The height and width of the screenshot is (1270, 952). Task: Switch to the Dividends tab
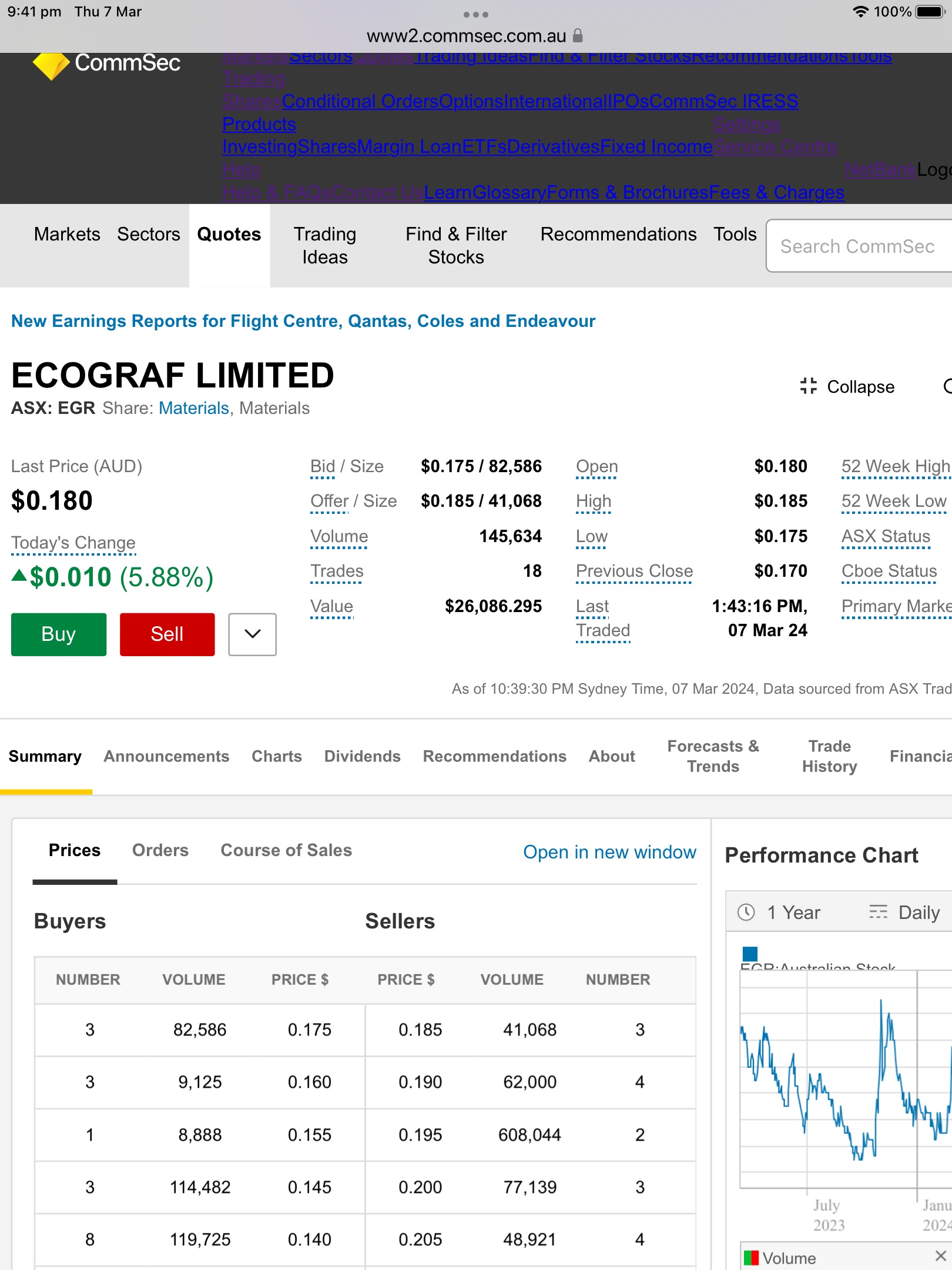click(363, 756)
